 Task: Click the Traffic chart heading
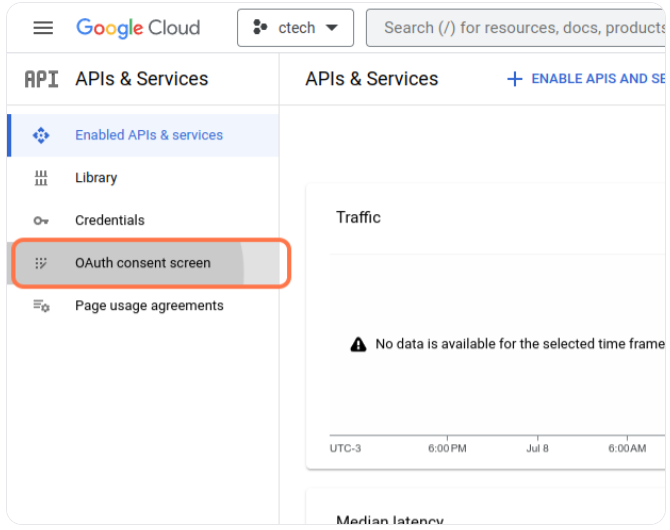click(358, 217)
